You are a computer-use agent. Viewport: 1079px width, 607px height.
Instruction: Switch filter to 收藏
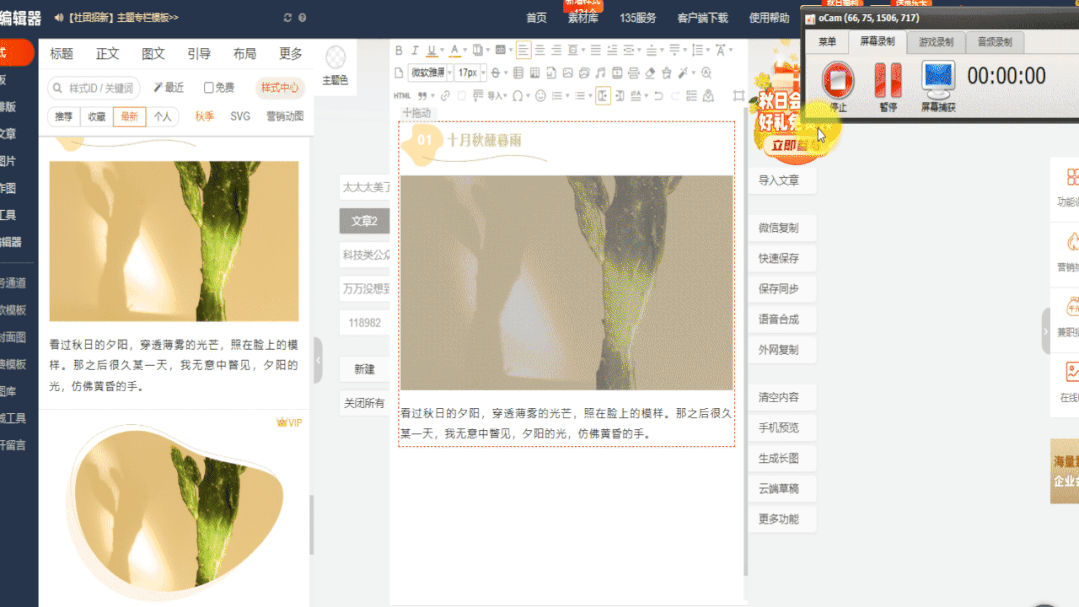click(96, 117)
